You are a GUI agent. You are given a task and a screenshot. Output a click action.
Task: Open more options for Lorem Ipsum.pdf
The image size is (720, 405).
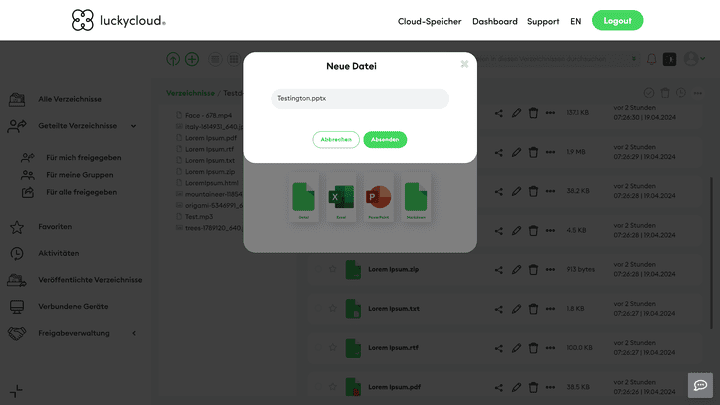tap(550, 387)
